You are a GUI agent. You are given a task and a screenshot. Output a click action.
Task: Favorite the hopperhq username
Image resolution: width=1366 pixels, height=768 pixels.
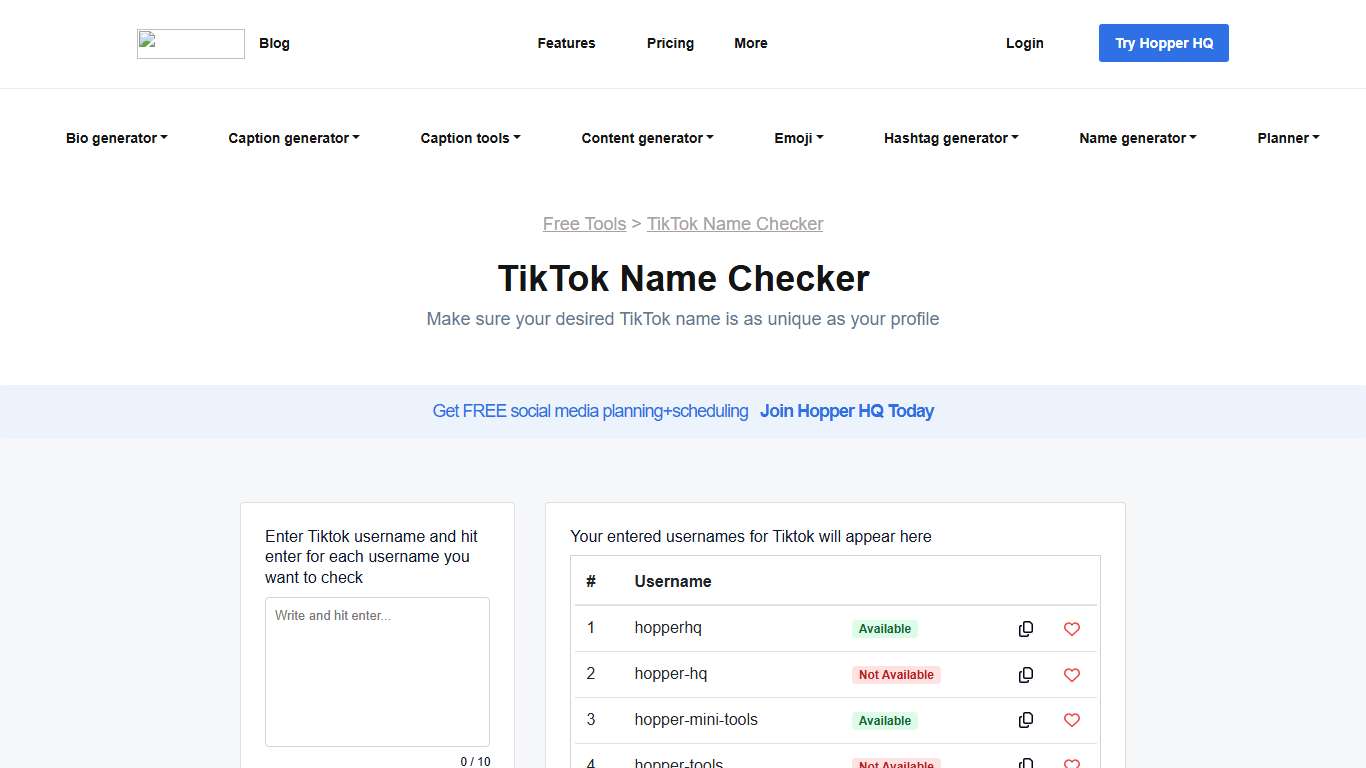click(x=1071, y=628)
